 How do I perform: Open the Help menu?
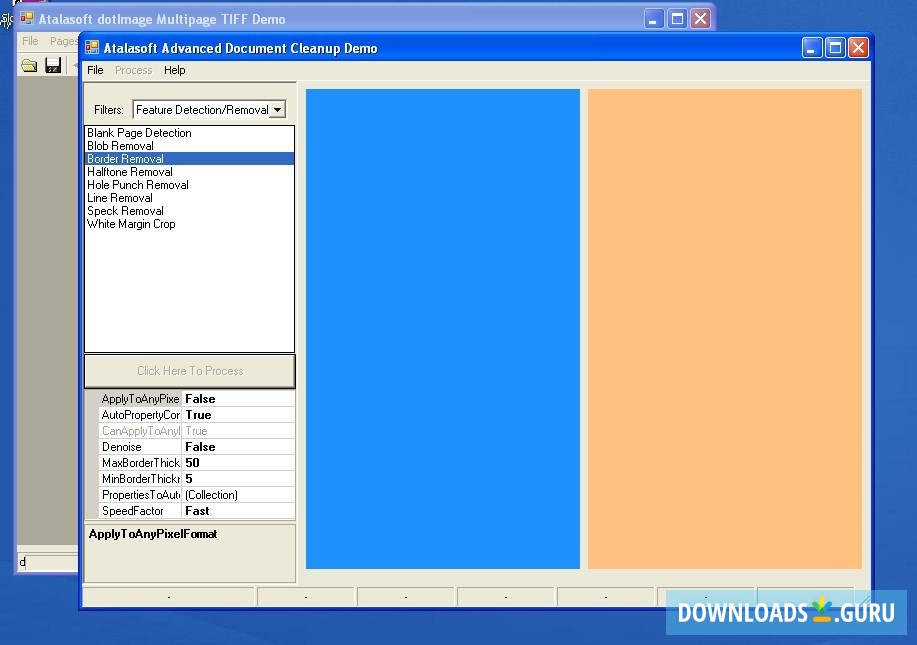(x=175, y=70)
